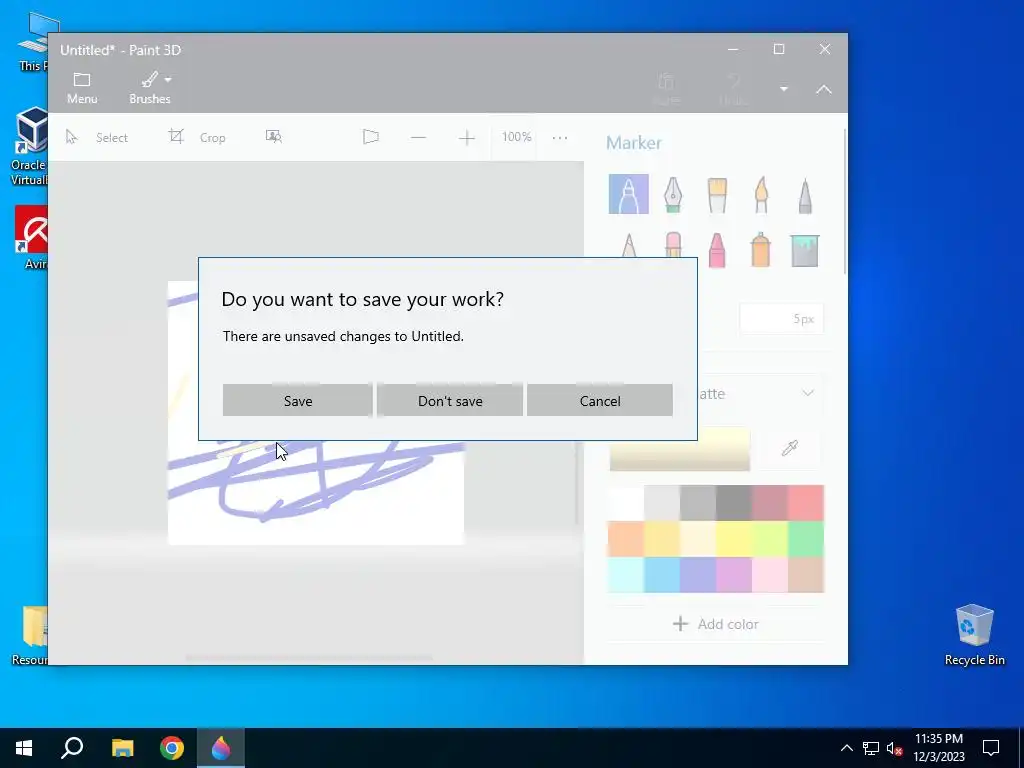
Task: Click the network tray icon
Action: click(x=871, y=748)
